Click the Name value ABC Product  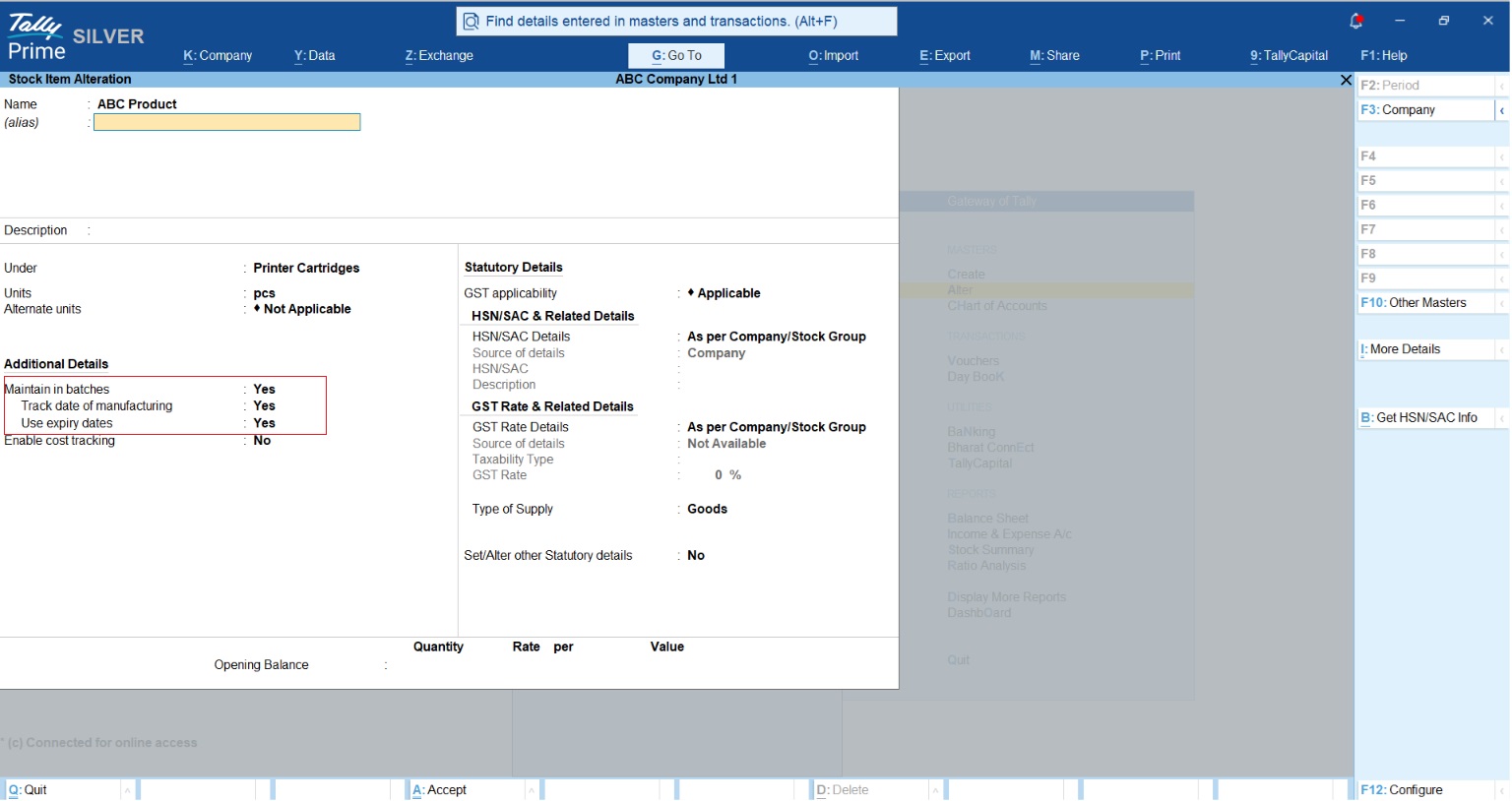click(x=137, y=104)
